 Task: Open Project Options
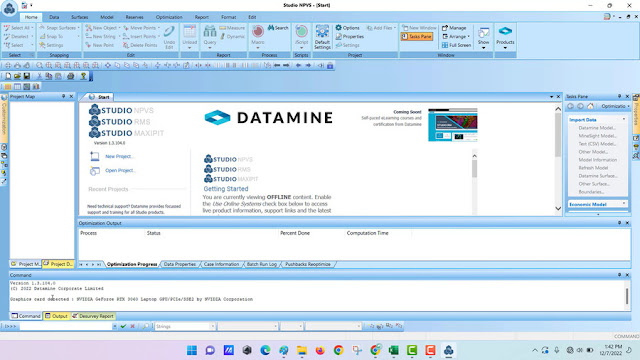pos(347,28)
